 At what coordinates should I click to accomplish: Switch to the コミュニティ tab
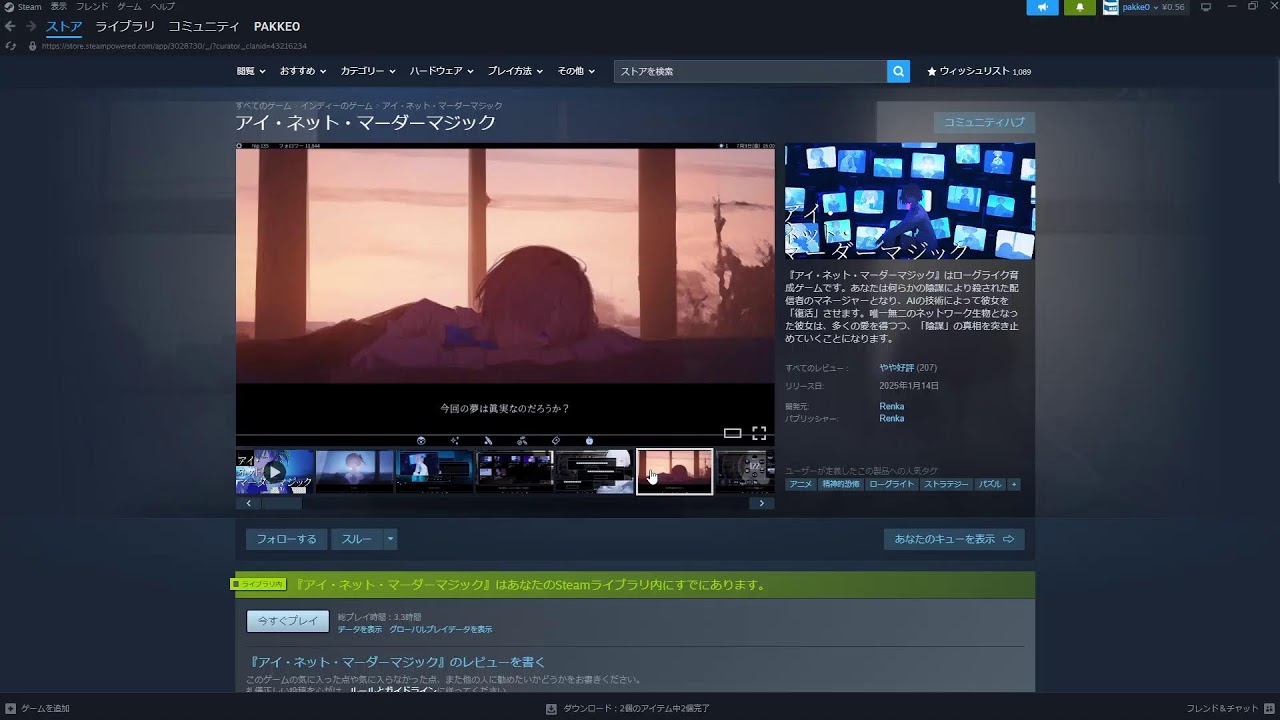point(204,26)
